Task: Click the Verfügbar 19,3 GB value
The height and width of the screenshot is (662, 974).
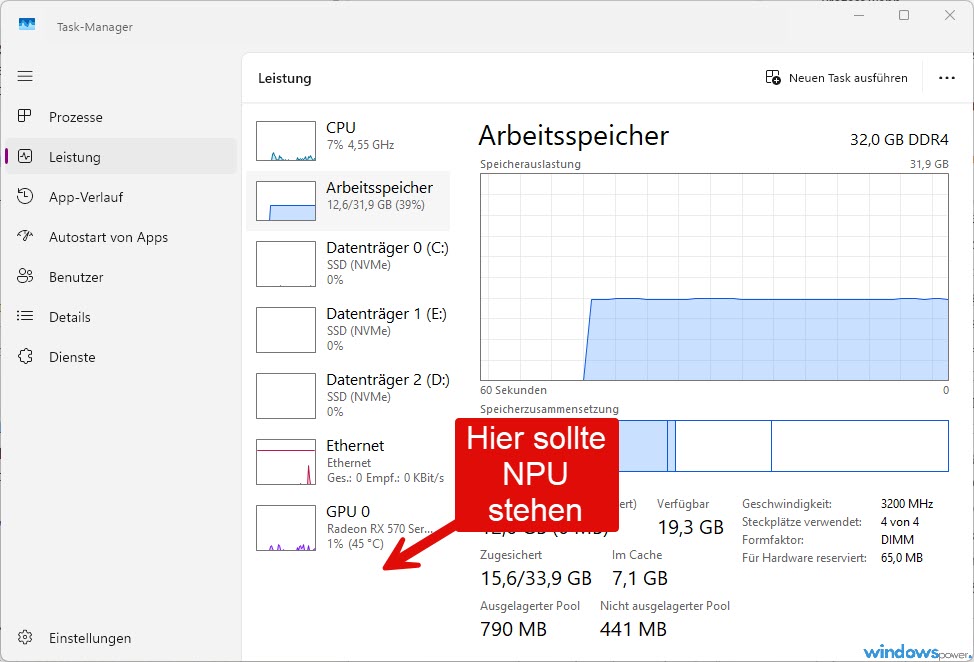Action: coord(690,527)
